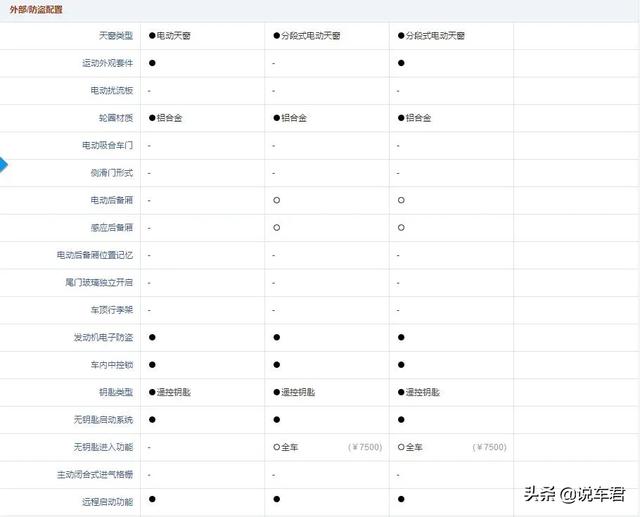
Task: Click the 钥匙类型 row label
Action: tap(116, 392)
